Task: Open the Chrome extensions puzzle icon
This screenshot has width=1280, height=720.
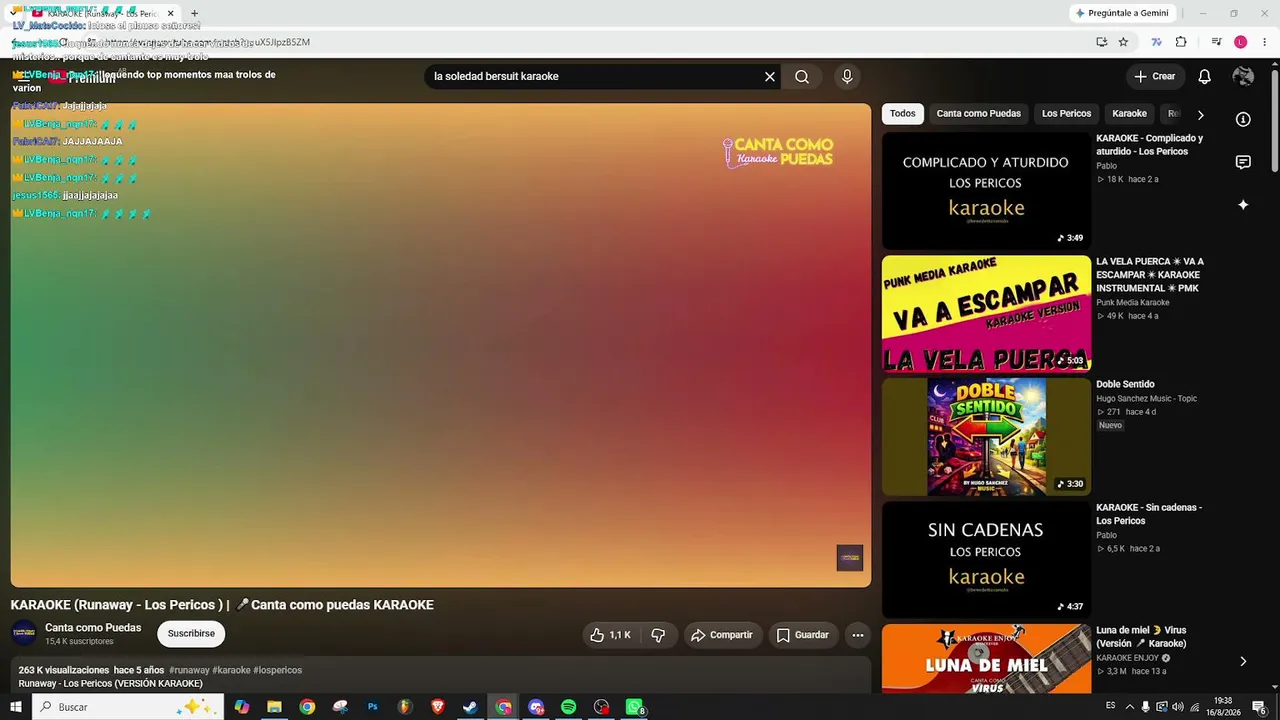Action: tap(1181, 42)
